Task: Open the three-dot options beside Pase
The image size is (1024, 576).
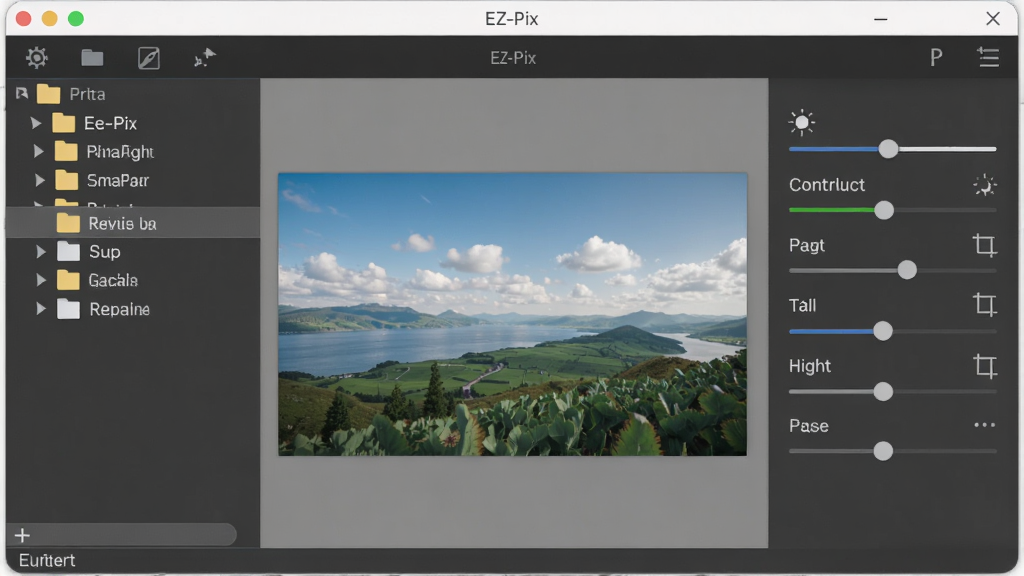Action: click(985, 425)
